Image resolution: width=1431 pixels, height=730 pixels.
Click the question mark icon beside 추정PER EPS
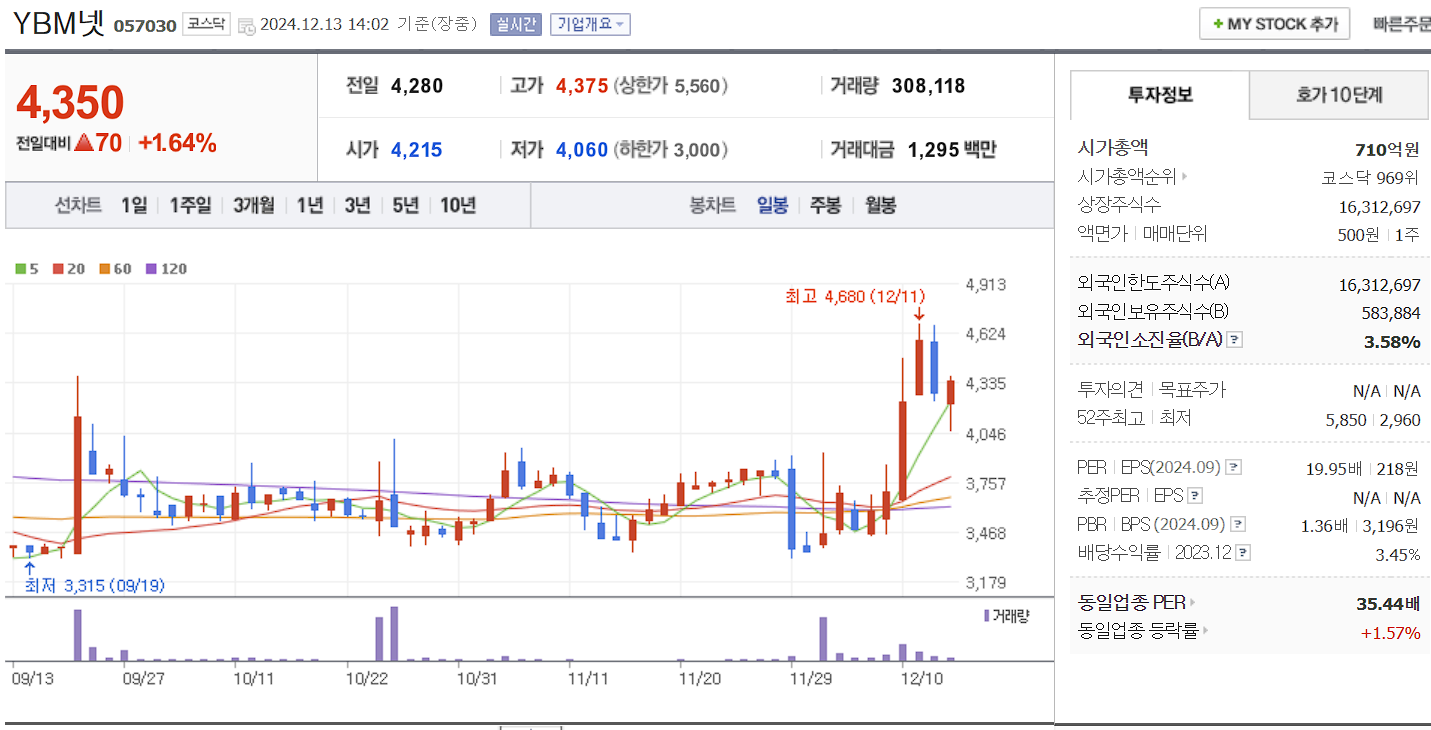pyautogui.click(x=1195, y=495)
